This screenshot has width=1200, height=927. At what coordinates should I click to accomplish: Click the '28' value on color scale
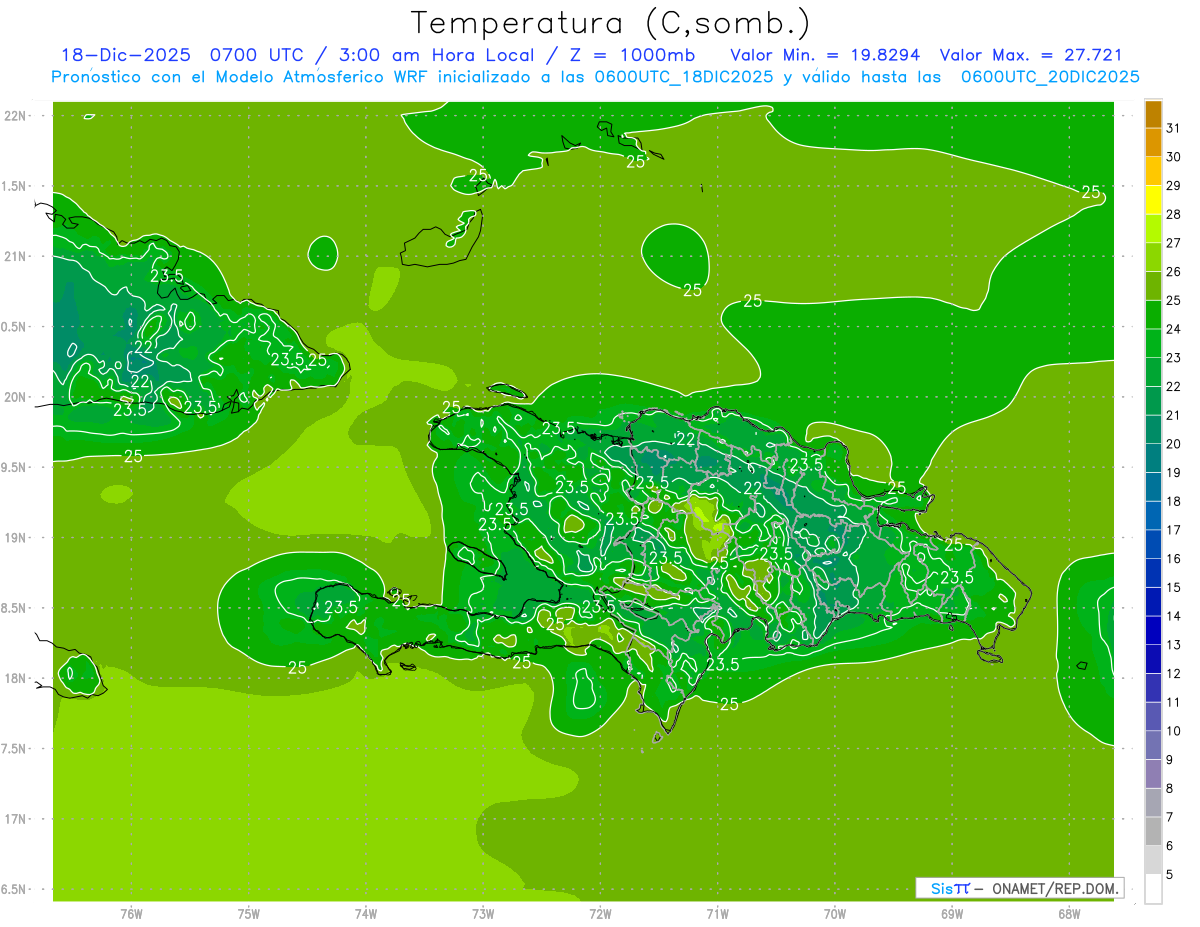(x=1174, y=214)
